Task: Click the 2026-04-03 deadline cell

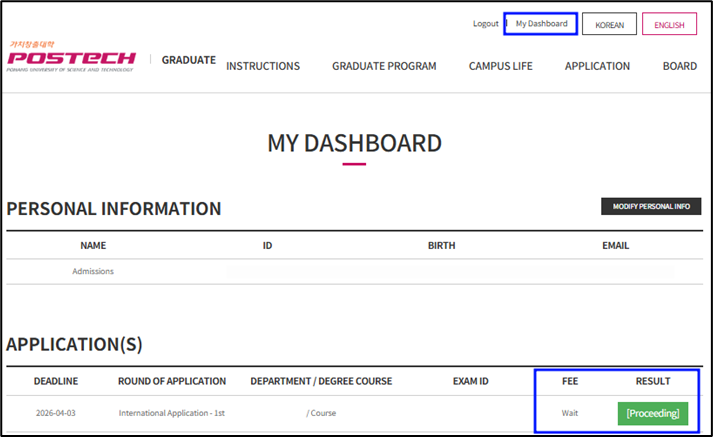Action: [x=56, y=413]
